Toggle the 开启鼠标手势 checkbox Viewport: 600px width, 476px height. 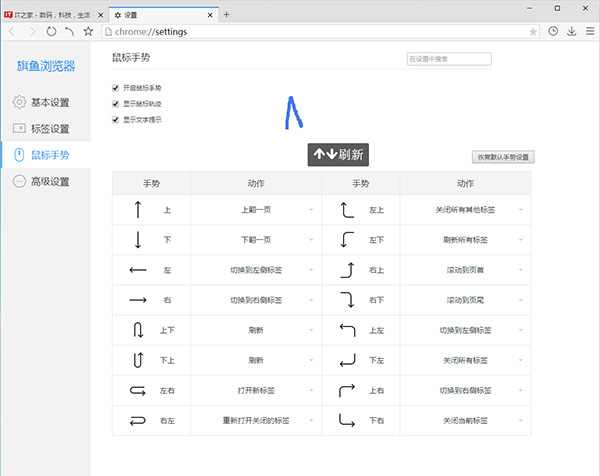tap(116, 88)
